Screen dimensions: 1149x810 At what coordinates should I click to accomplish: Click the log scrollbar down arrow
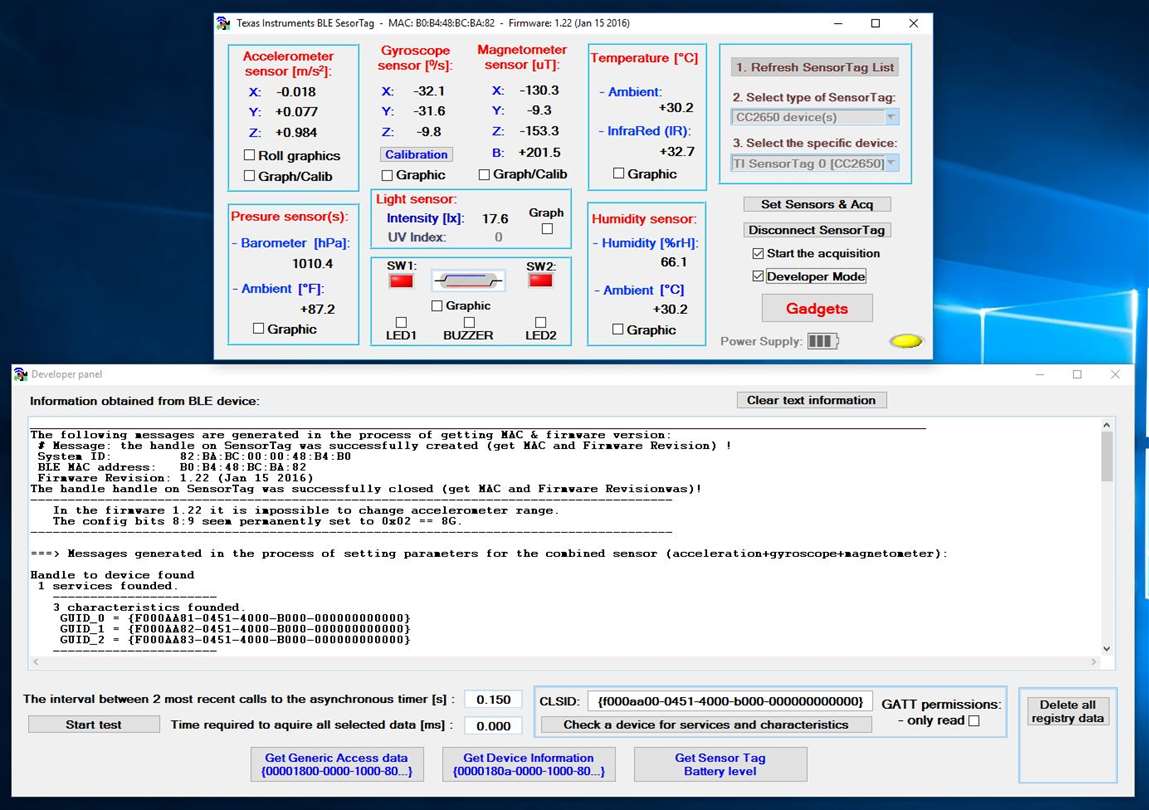1106,649
